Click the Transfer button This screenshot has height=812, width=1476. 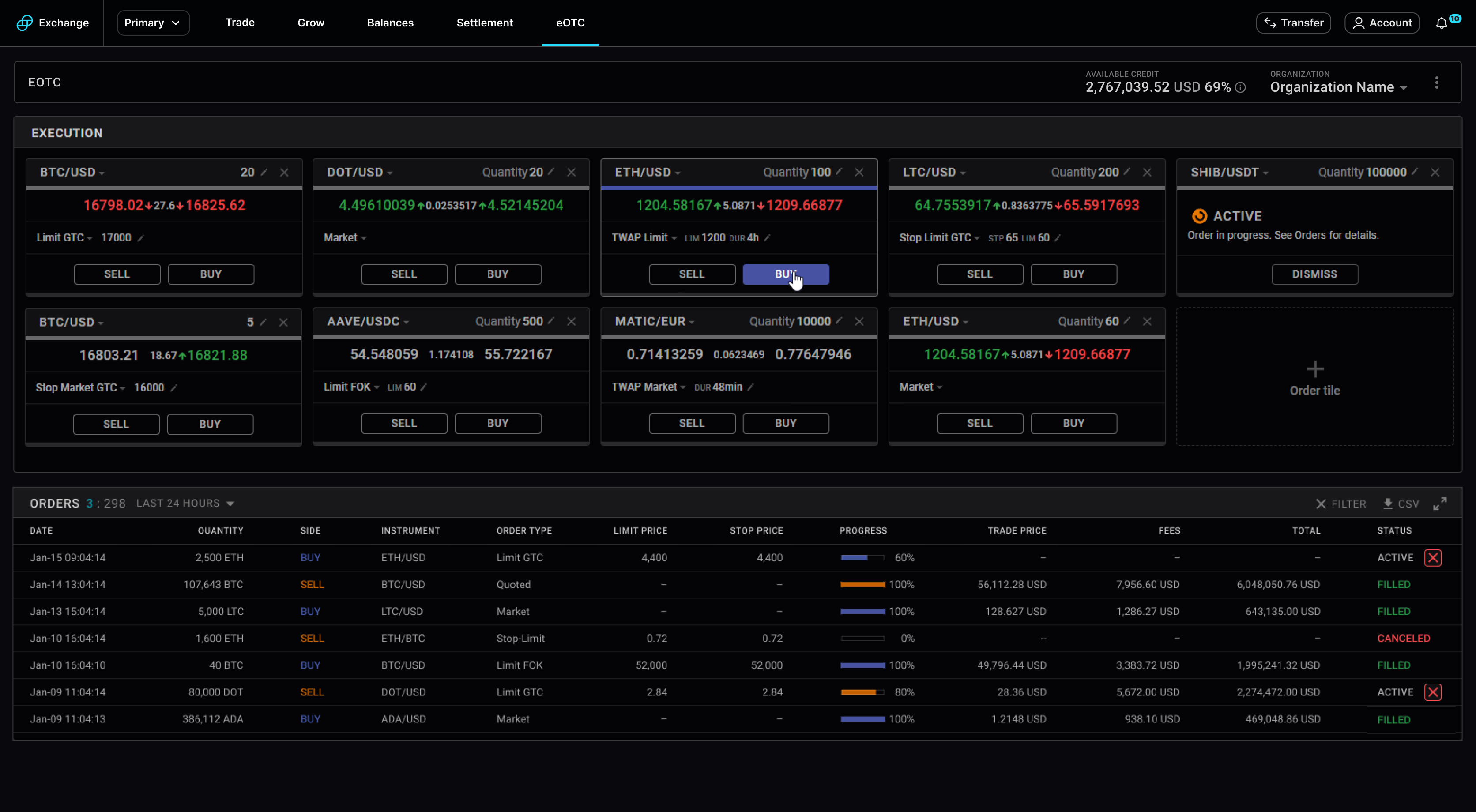click(x=1293, y=23)
